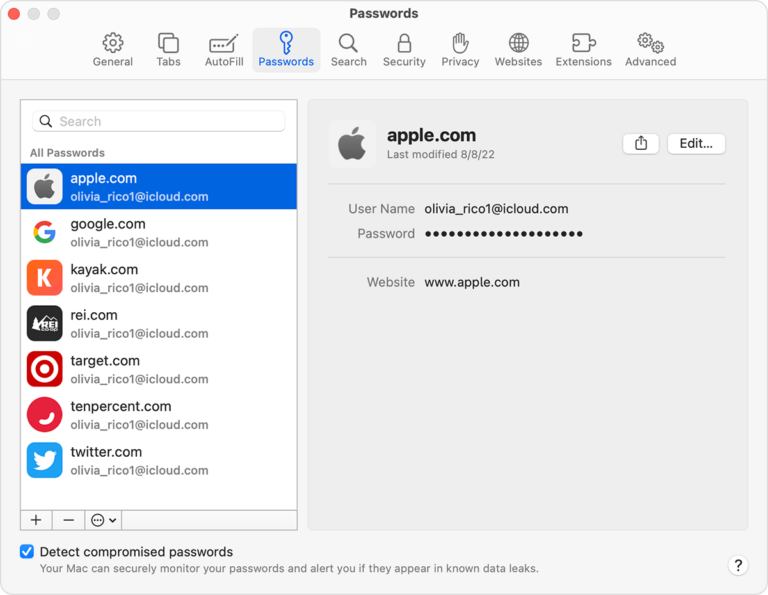768x595 pixels.
Task: Switch to the Websites preferences tab
Action: click(x=518, y=50)
